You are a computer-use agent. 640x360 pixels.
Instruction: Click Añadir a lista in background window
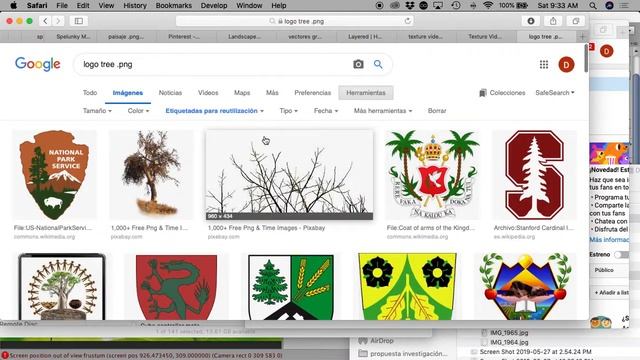pos(611,293)
